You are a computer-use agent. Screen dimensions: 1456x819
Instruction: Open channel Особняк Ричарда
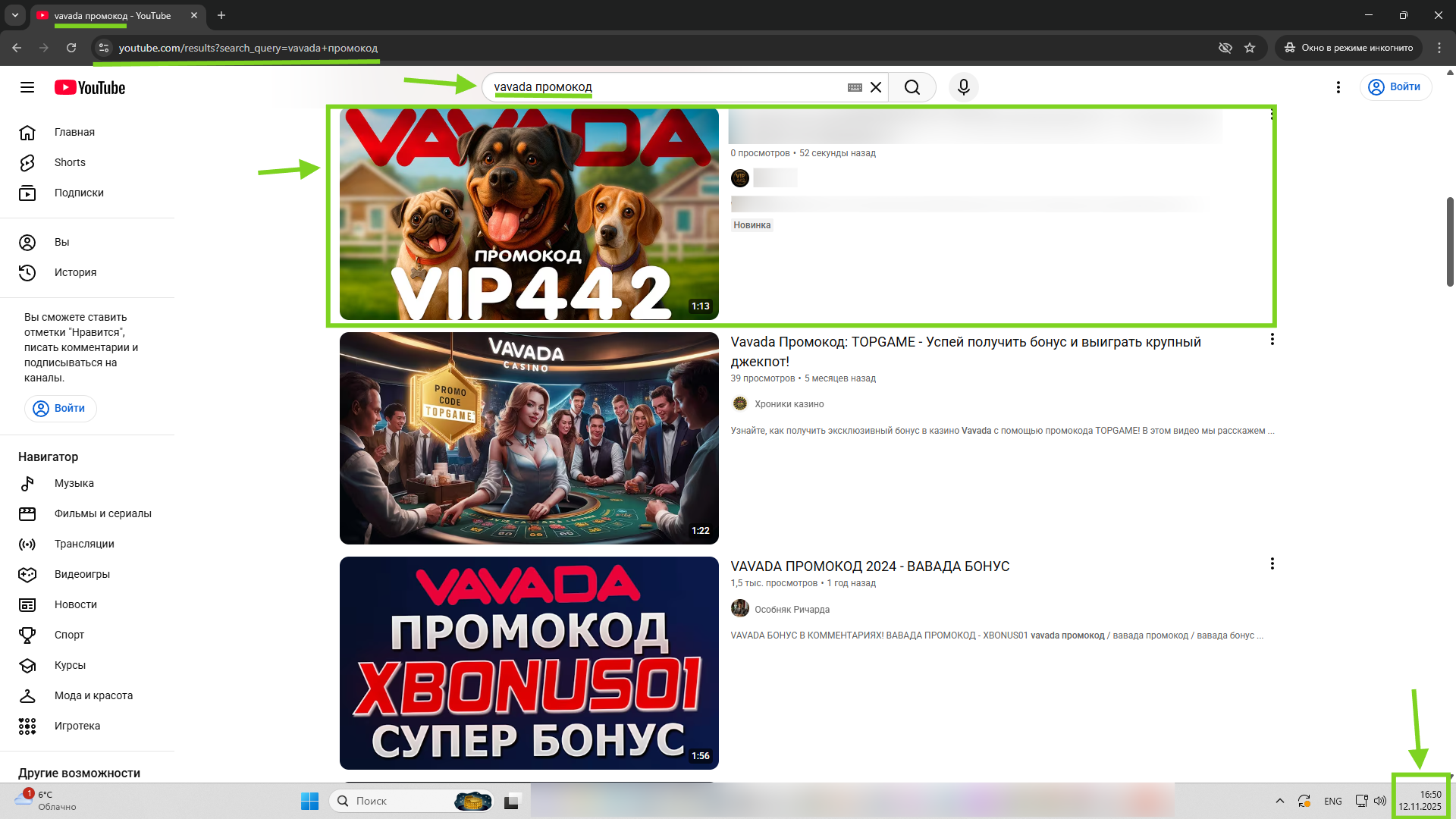pos(792,610)
